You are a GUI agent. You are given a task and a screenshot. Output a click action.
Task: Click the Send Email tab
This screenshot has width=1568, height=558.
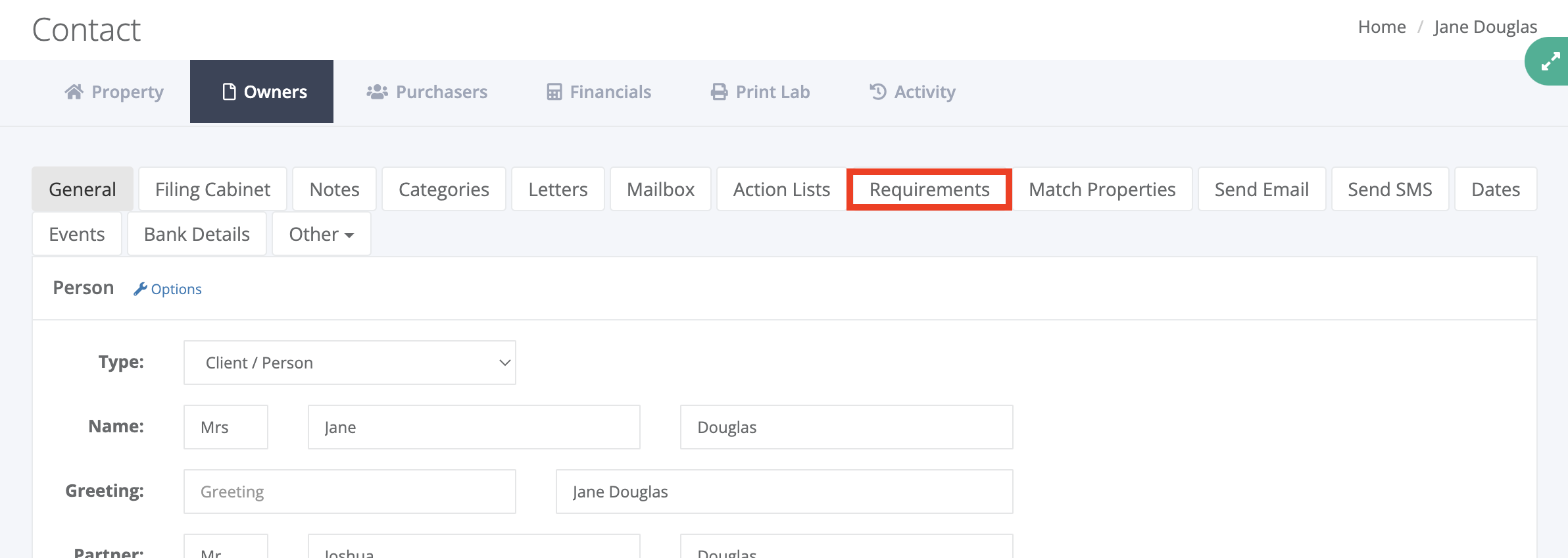pos(1262,189)
